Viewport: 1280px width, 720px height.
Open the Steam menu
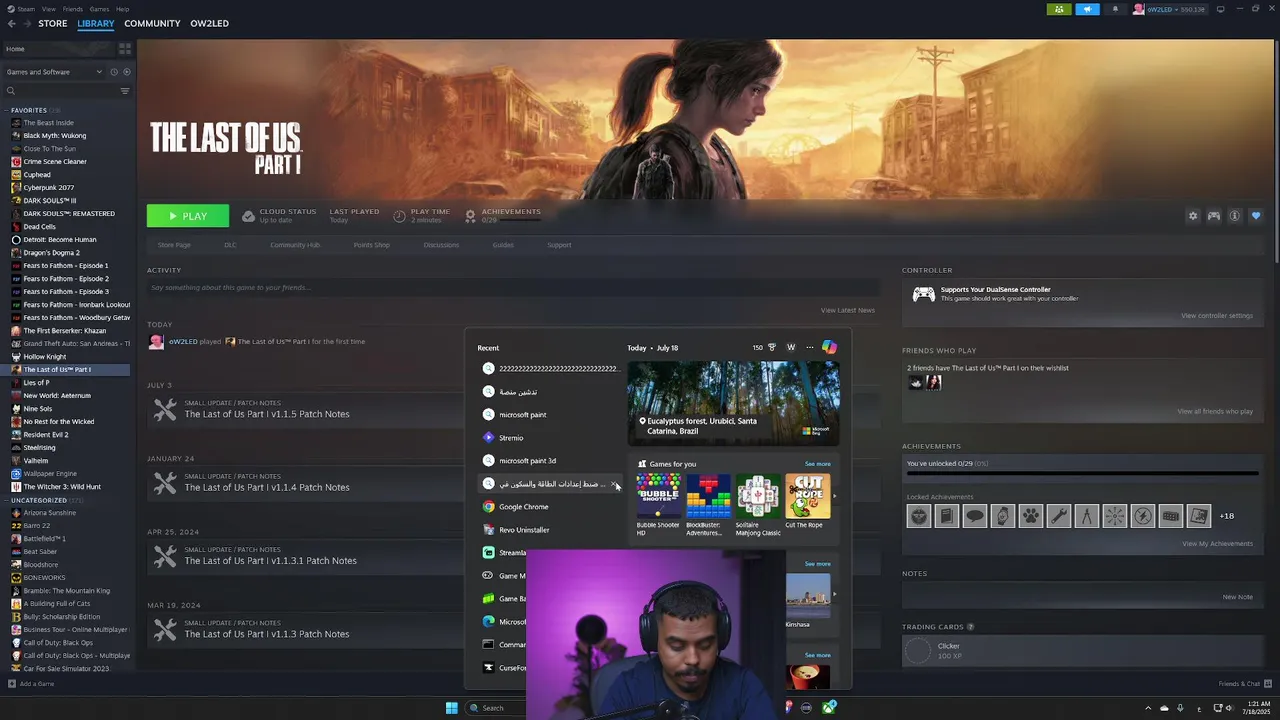(25, 9)
